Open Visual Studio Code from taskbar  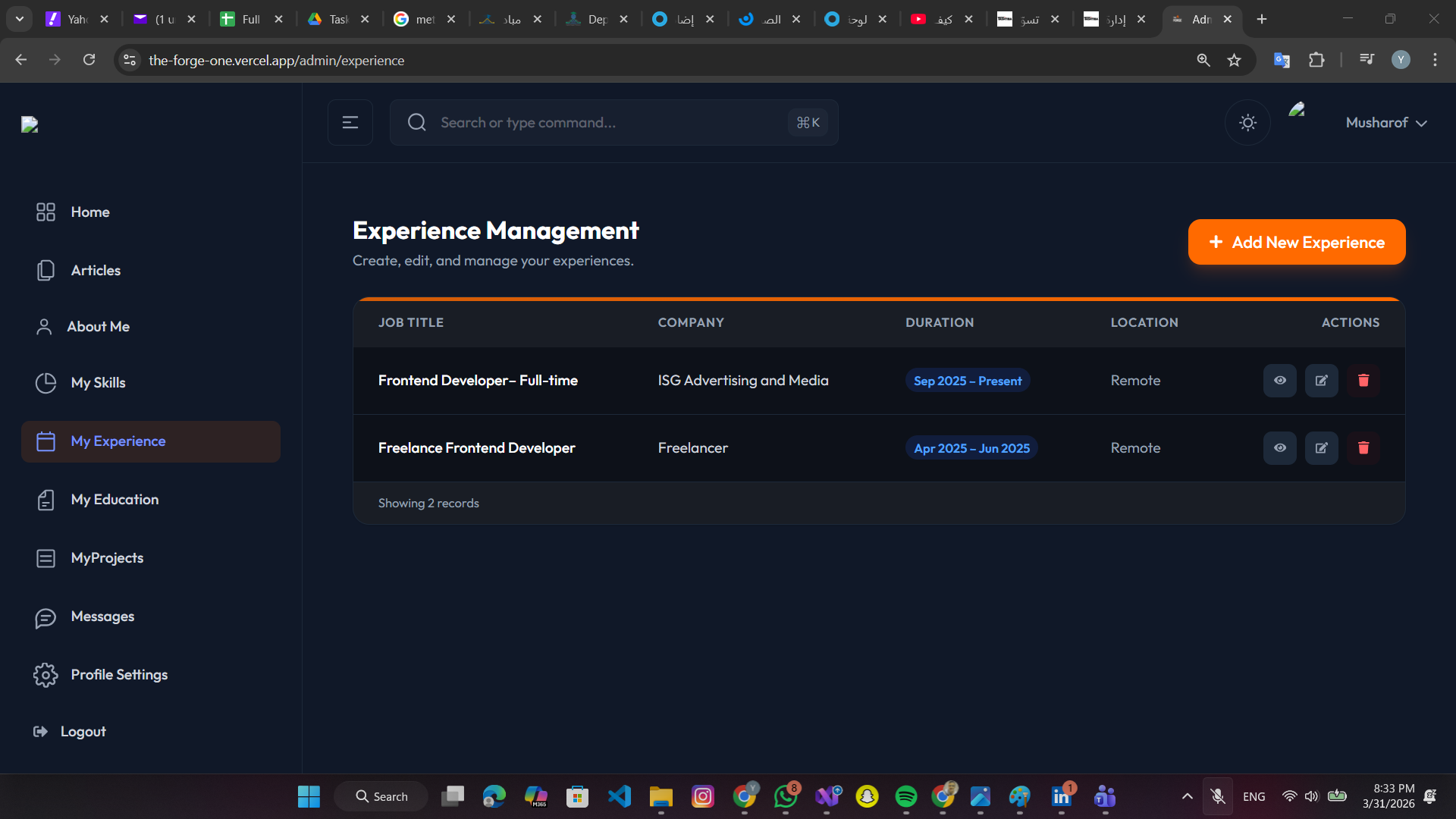click(x=619, y=796)
